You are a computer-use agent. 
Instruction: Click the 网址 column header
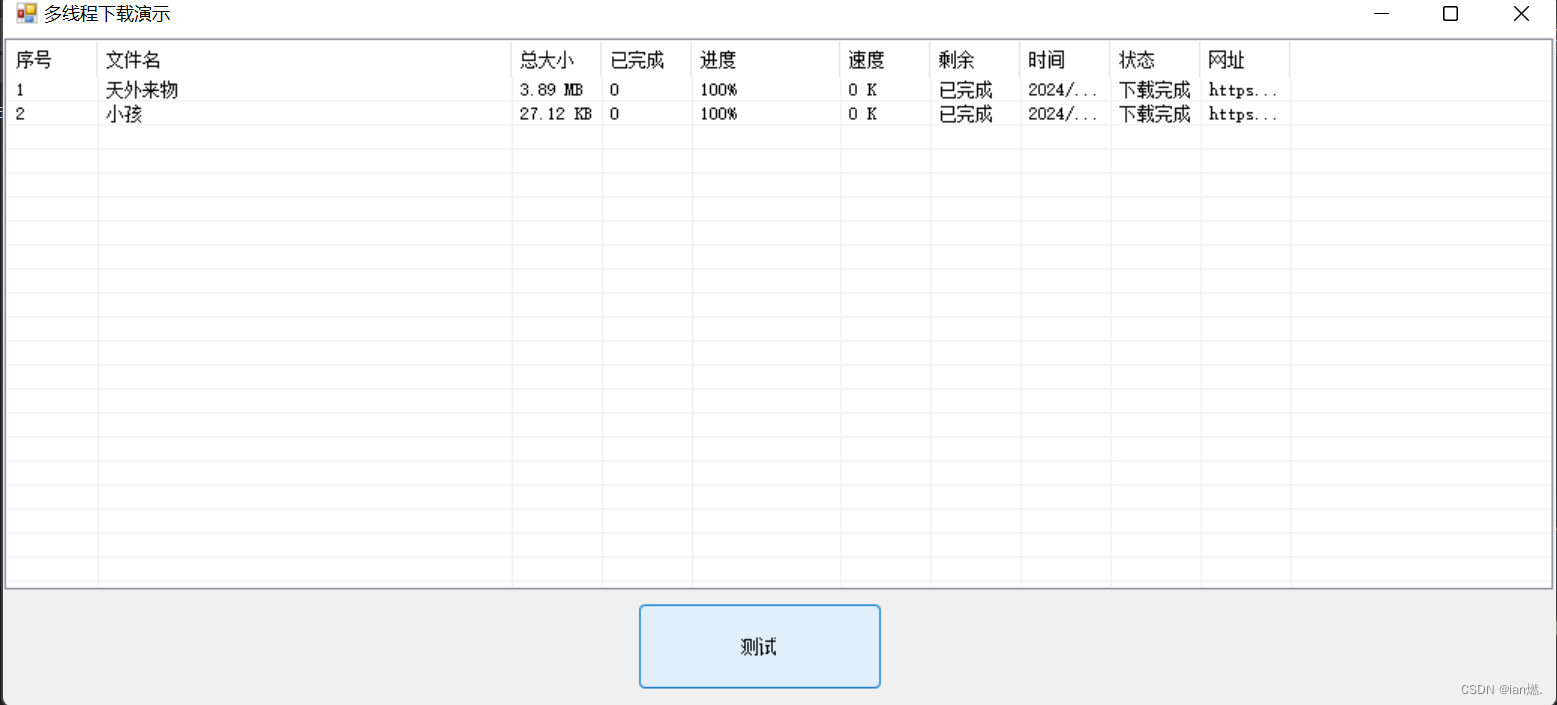click(1245, 60)
